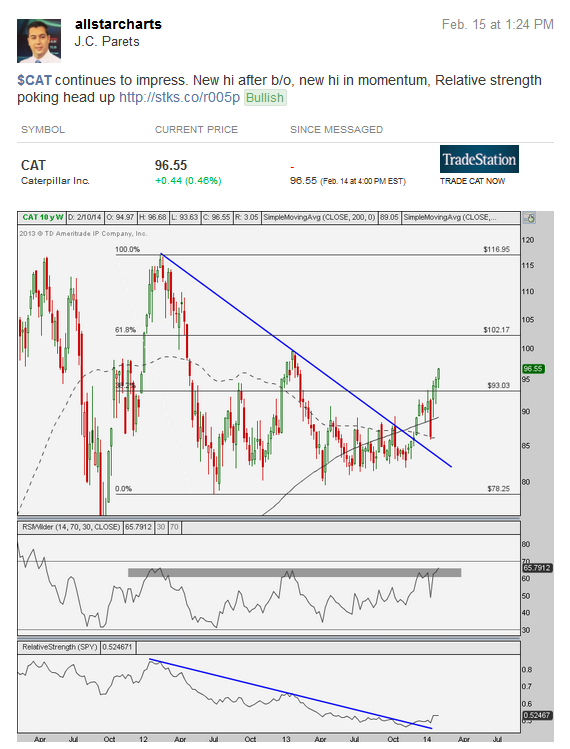
Task: Click the Feb. 15 at 1:24 PM timestamp
Action: coord(497,24)
